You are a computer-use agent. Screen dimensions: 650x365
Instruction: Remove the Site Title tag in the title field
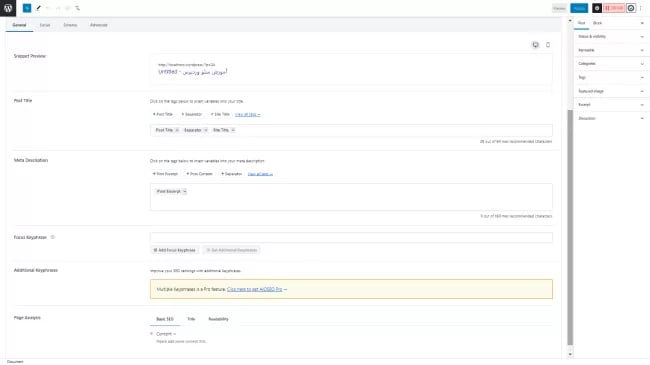point(233,130)
